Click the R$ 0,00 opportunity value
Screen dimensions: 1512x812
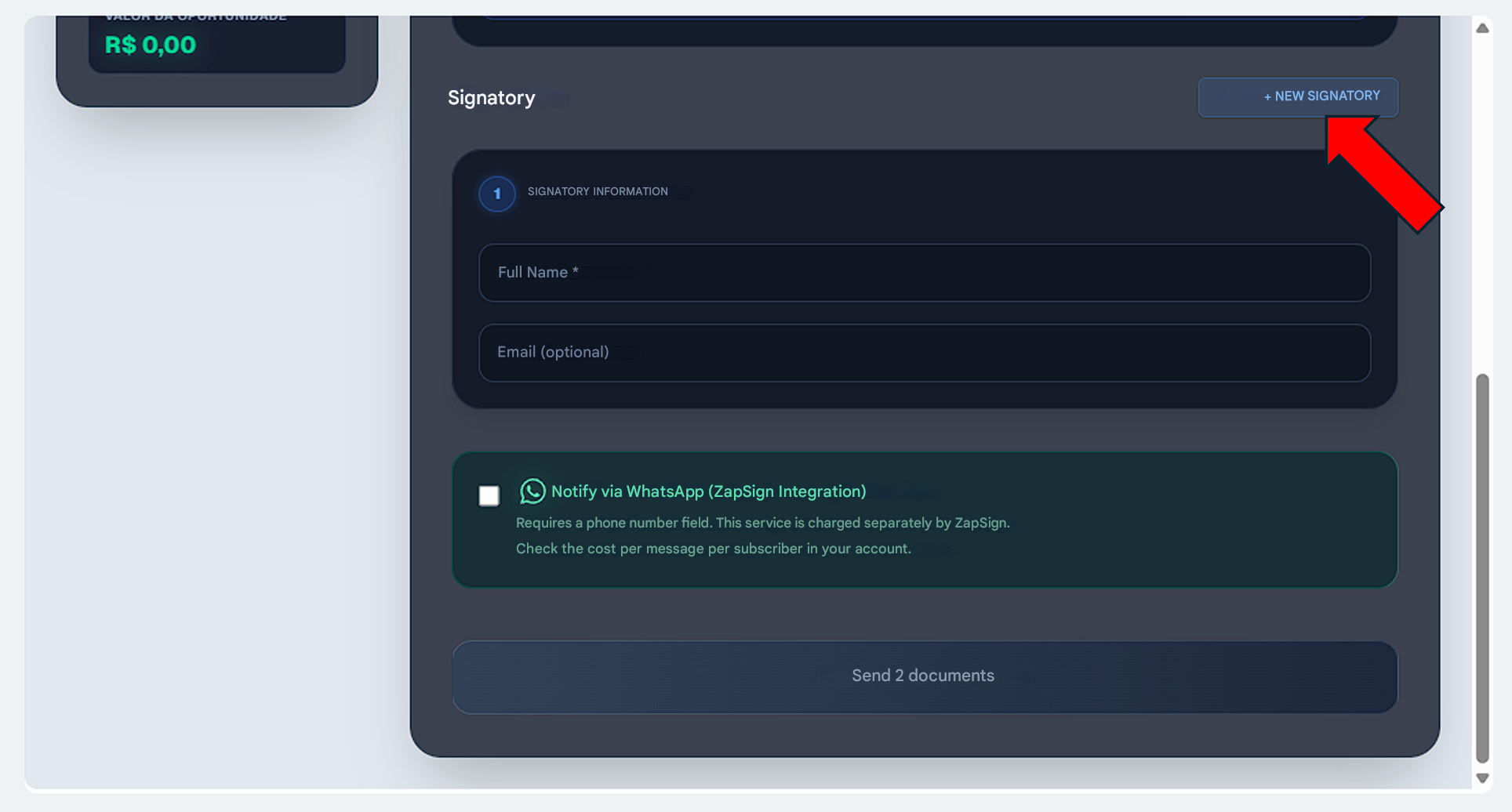[x=151, y=45]
